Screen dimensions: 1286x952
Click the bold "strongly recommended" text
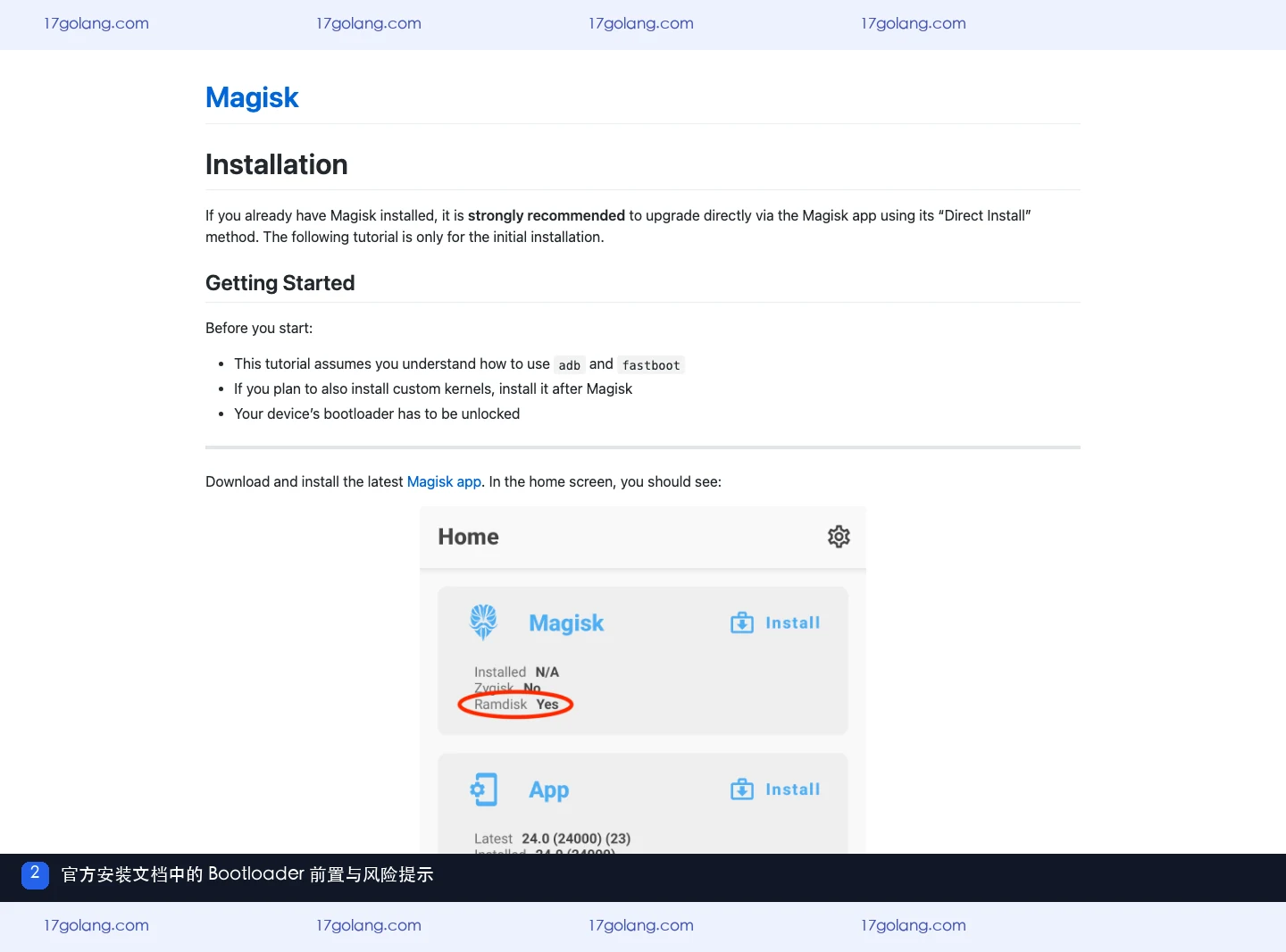click(547, 215)
